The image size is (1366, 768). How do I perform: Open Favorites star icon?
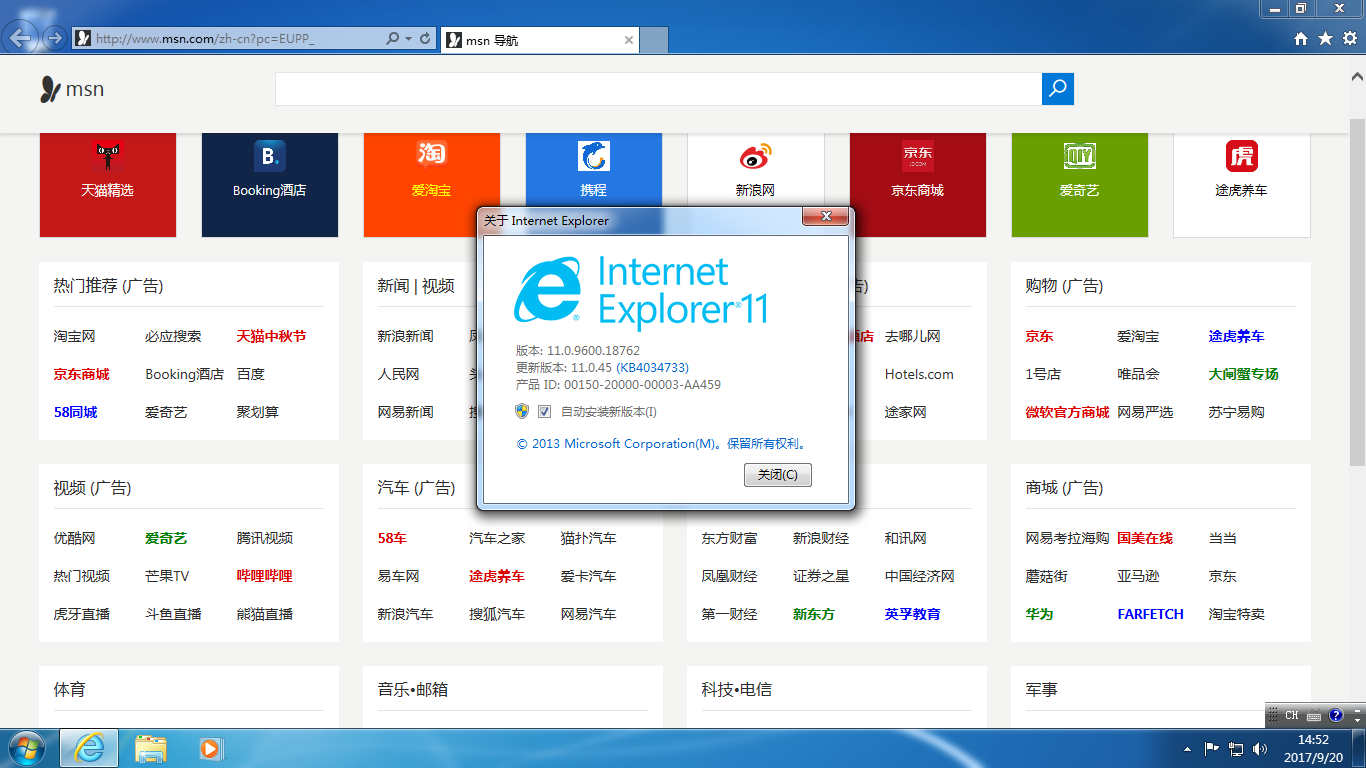click(1325, 39)
